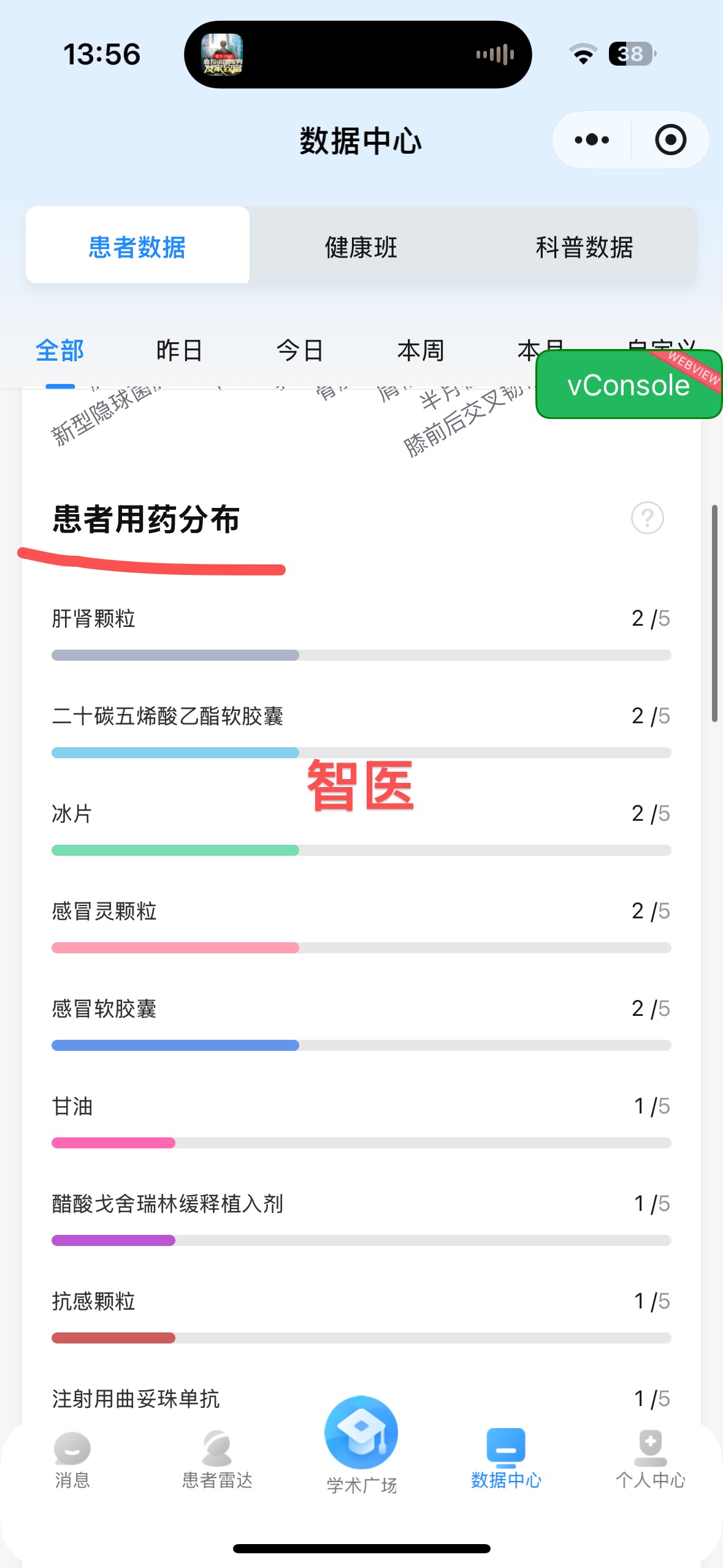Open the 学术广场 graduation cap icon
Screen dimensions: 723x1568
click(361, 1434)
